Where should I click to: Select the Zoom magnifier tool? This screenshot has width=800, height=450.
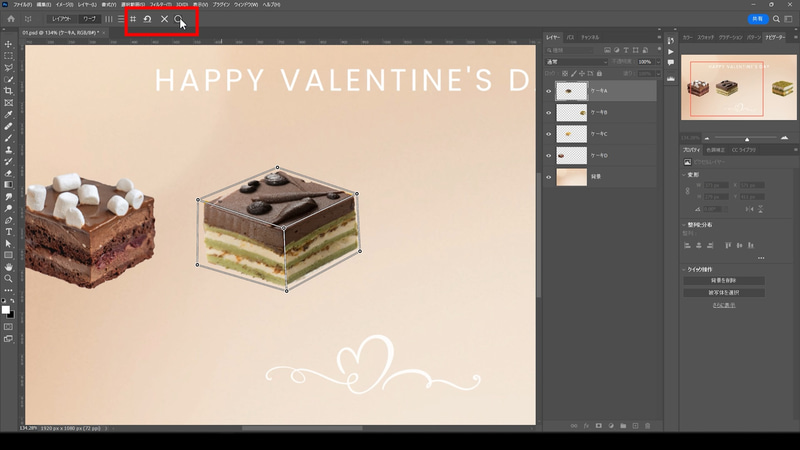9,278
